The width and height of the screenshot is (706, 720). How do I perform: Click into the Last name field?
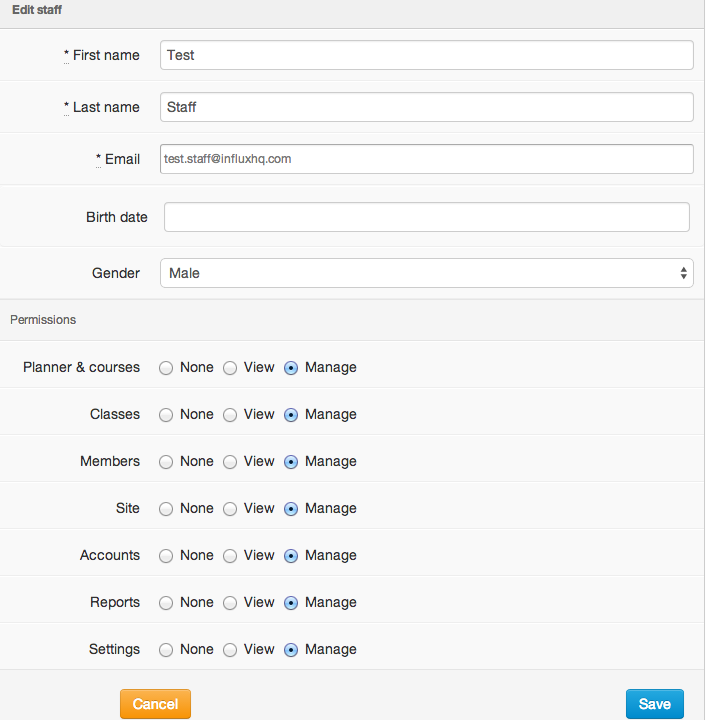point(426,107)
